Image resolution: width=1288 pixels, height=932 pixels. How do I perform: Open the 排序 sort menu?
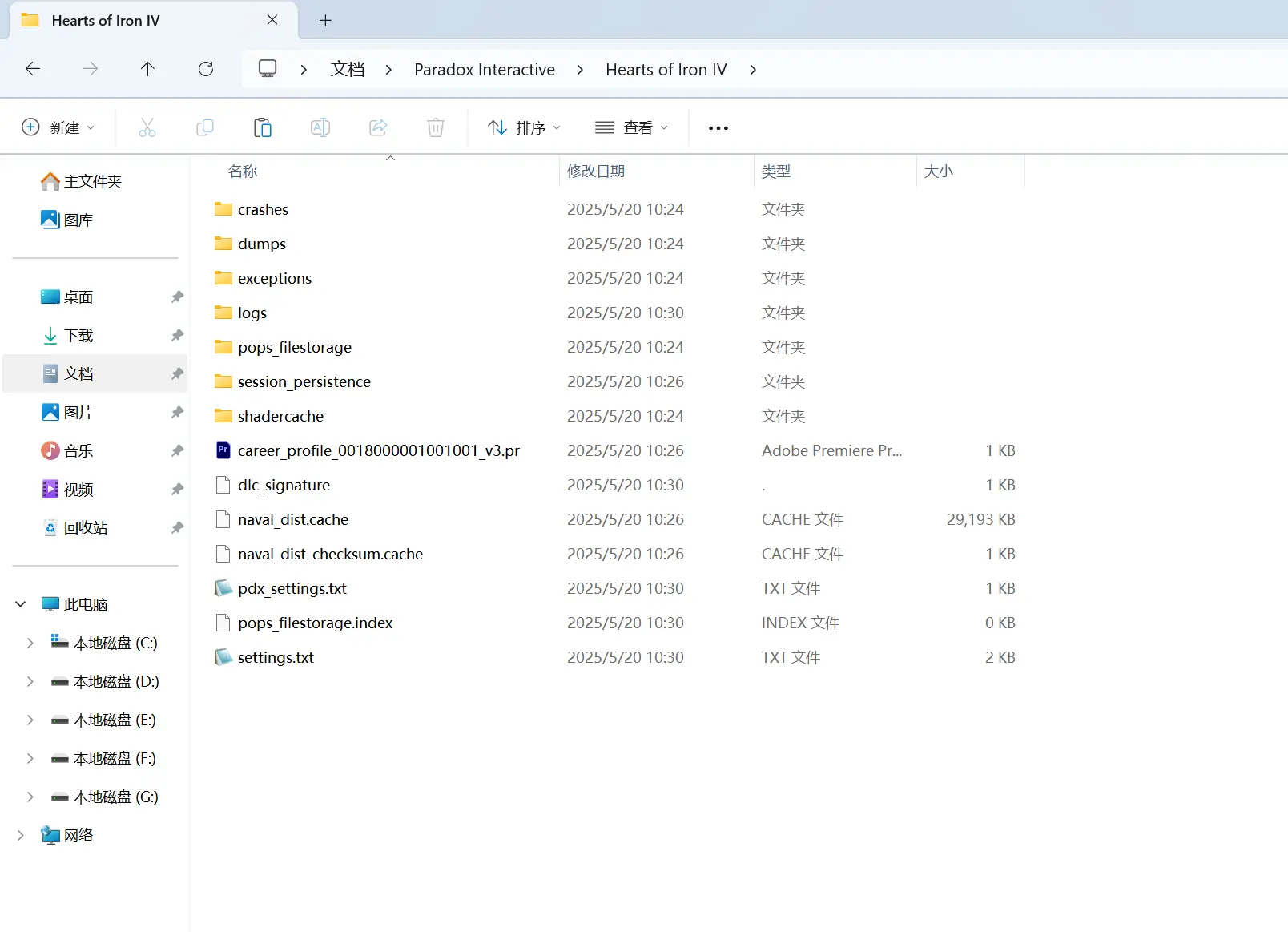pos(524,127)
